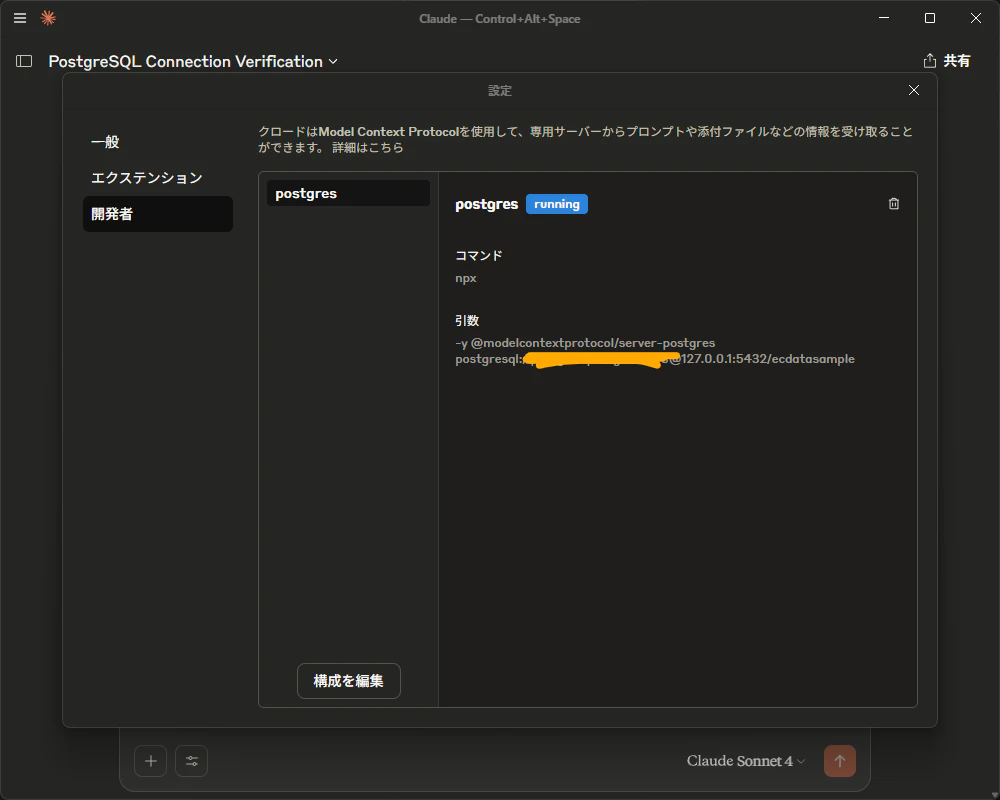
Task: Select postgres server in the list
Action: point(348,193)
